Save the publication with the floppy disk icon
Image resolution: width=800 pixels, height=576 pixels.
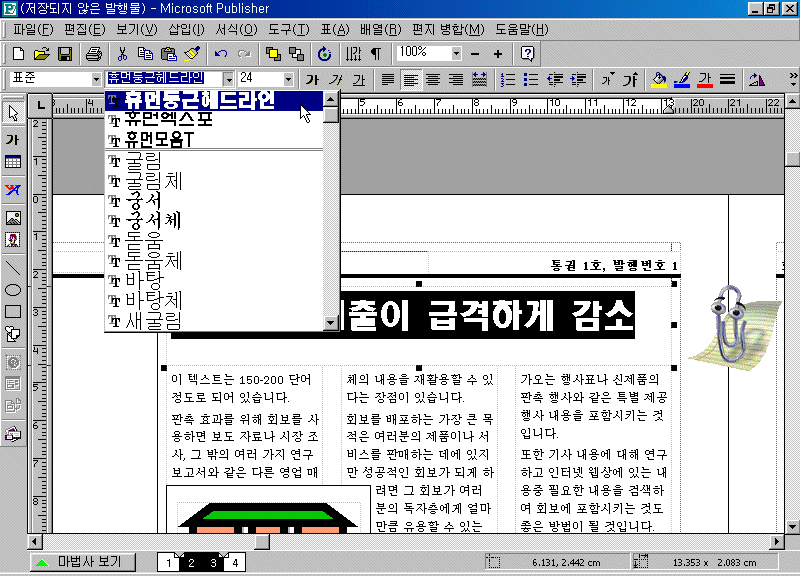point(65,54)
